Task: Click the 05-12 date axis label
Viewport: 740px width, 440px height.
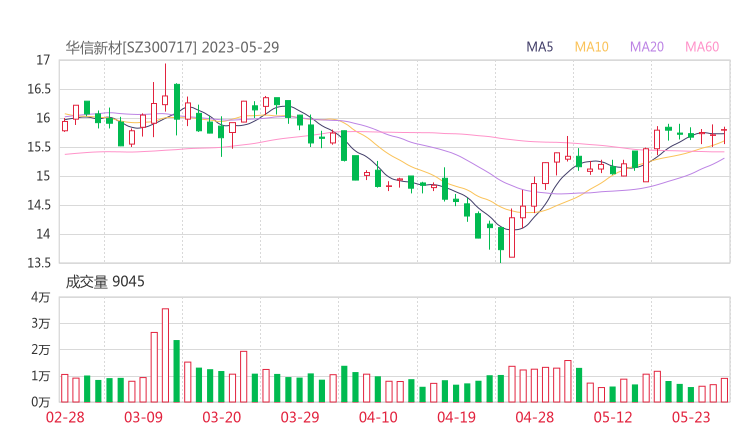Action: pyautogui.click(x=613, y=417)
